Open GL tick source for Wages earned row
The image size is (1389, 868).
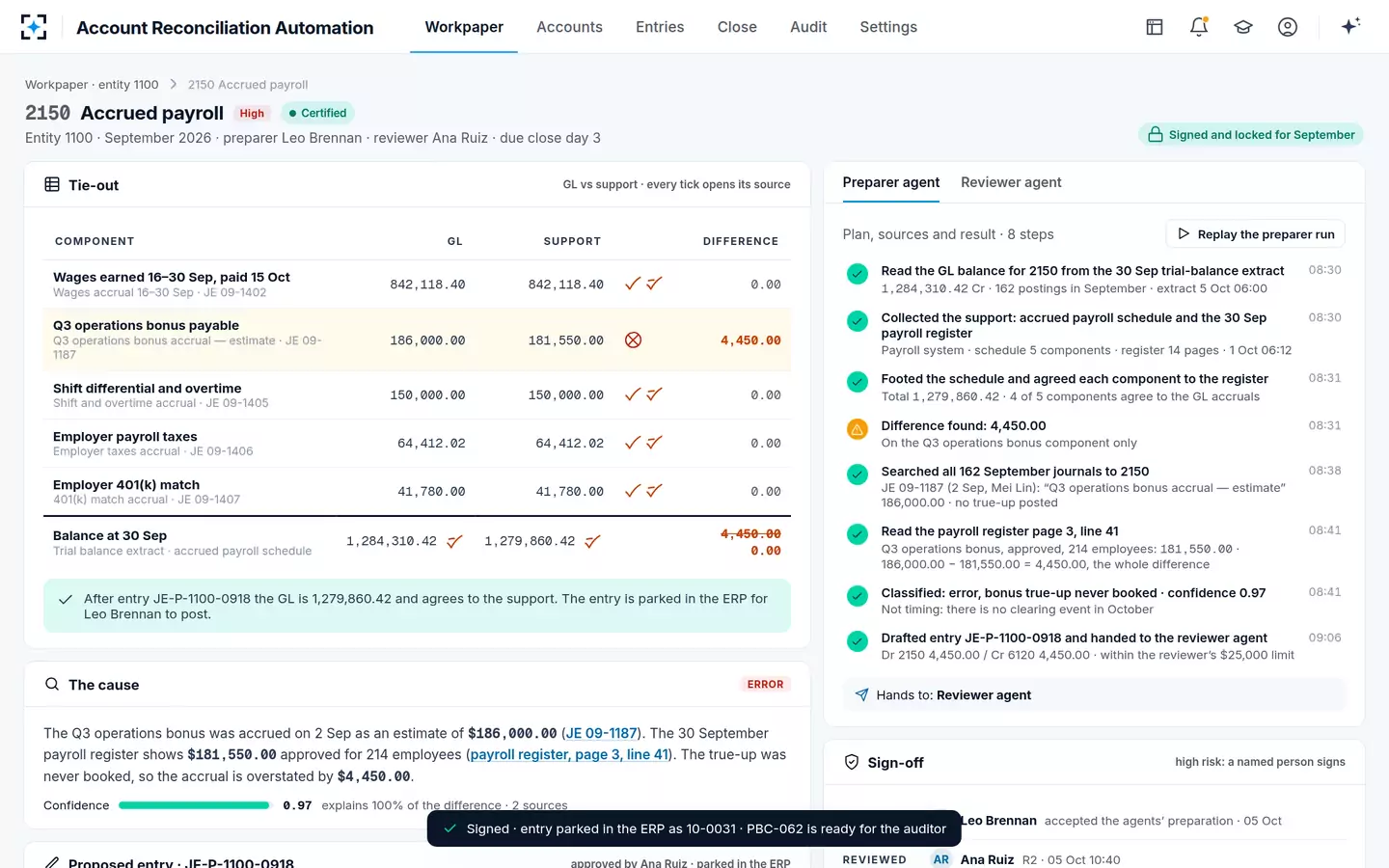click(x=633, y=284)
